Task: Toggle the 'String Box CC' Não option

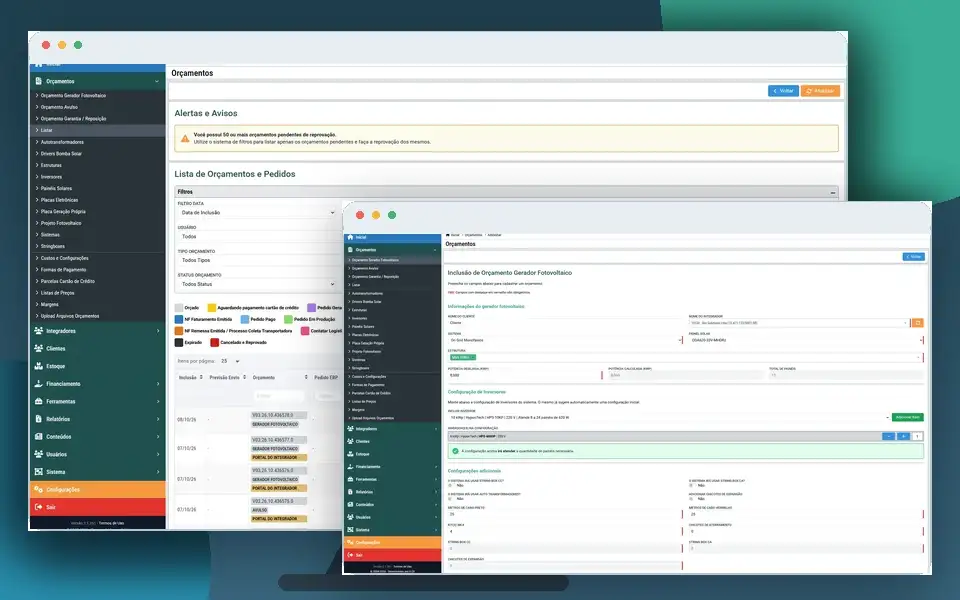Action: (x=451, y=486)
